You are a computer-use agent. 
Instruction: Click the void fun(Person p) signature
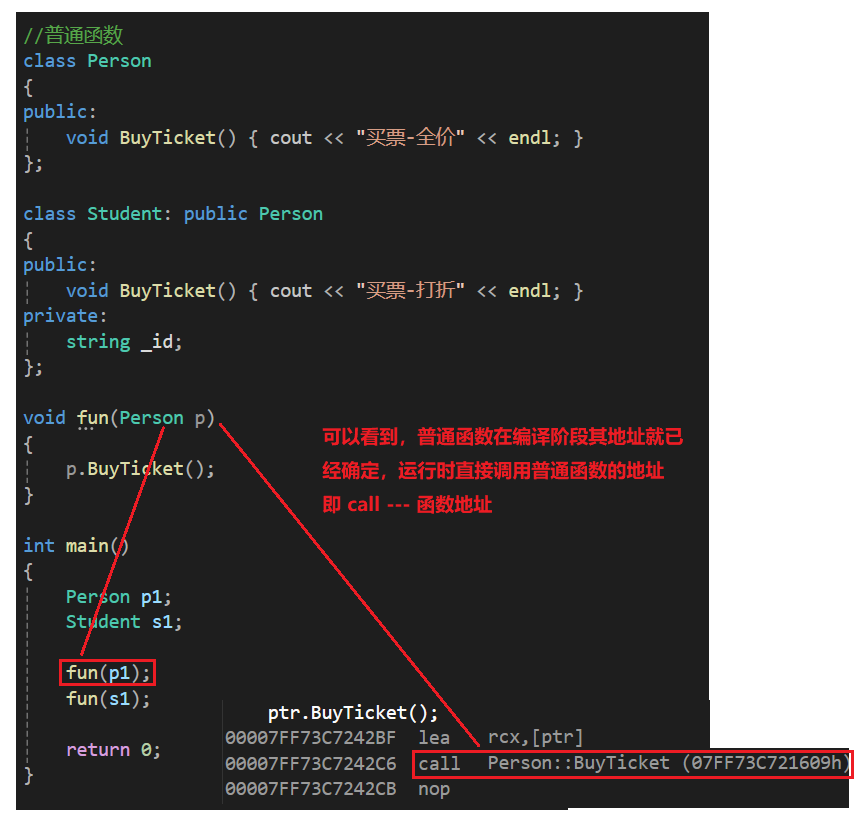coord(119,418)
